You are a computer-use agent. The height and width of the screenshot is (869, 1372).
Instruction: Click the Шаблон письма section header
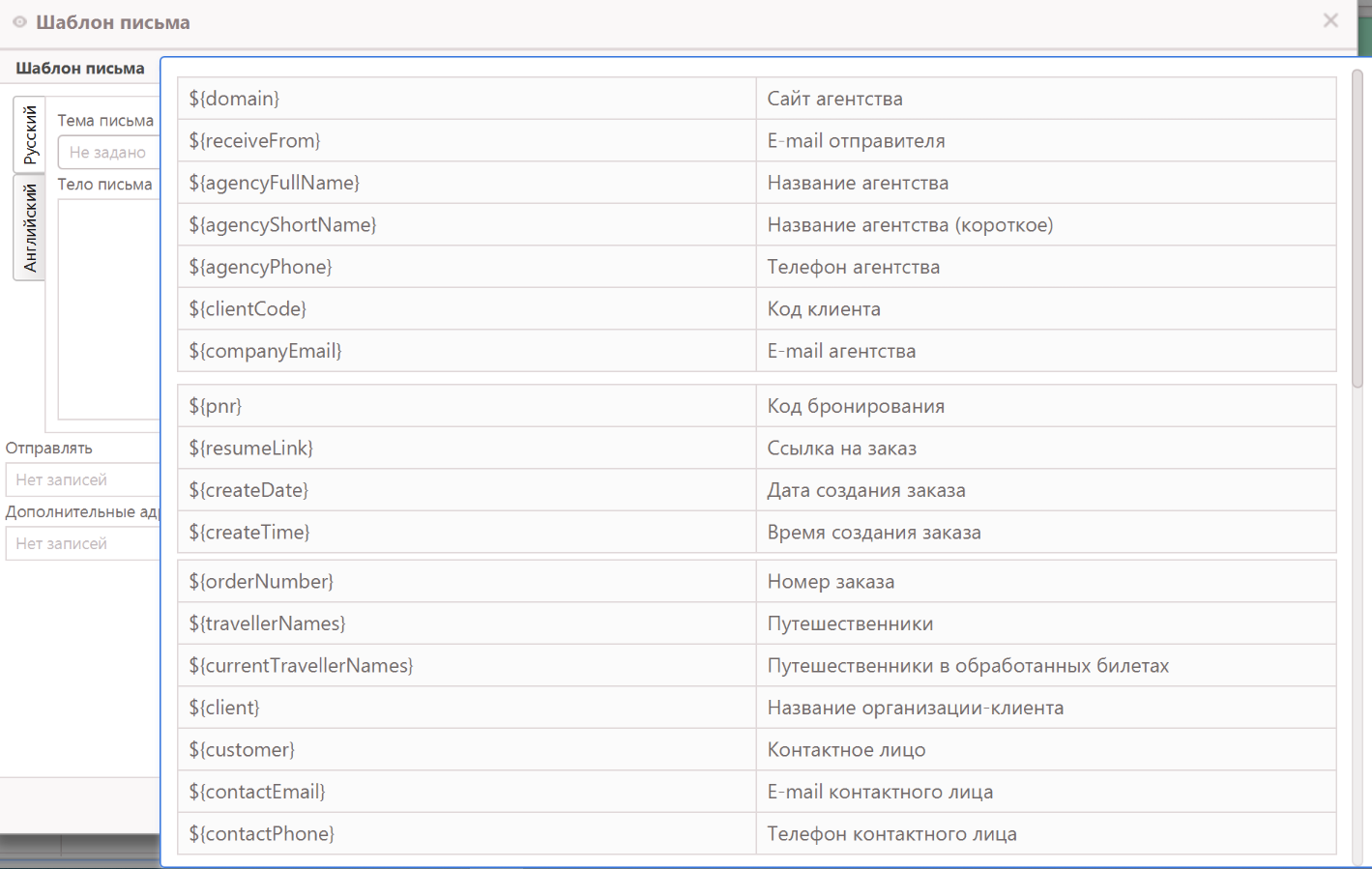click(x=80, y=69)
